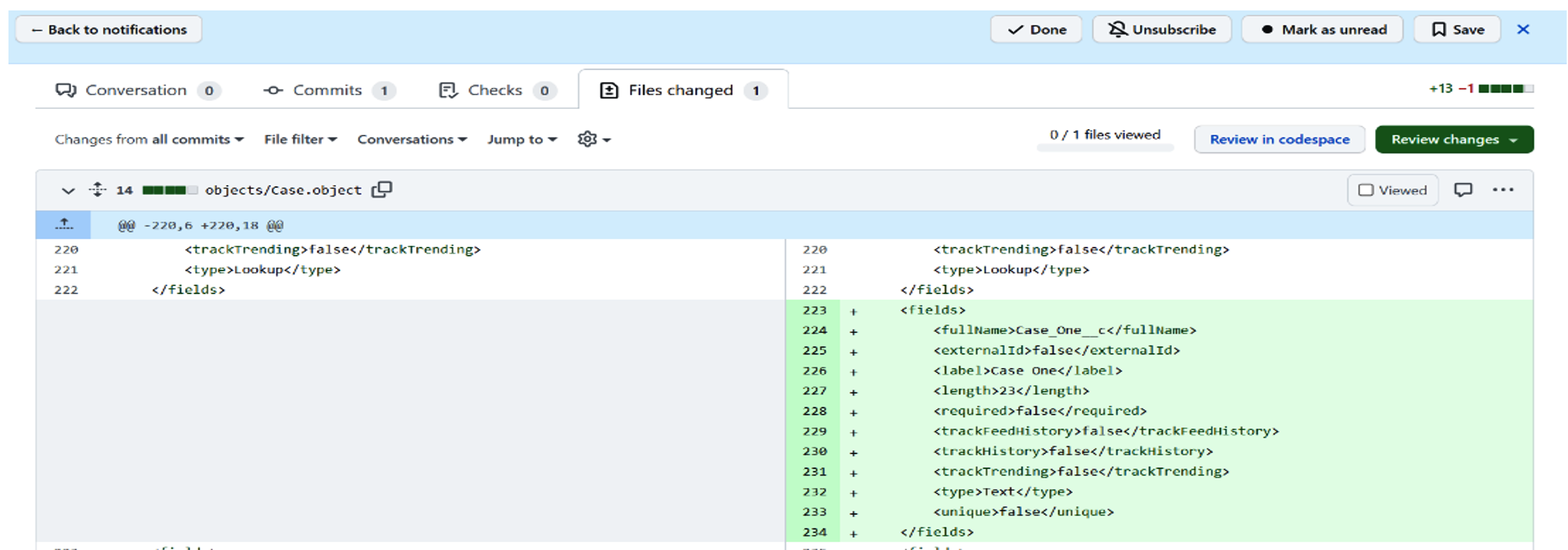Add comment on added line 232
Image resolution: width=1568 pixels, height=550 pixels.
click(x=853, y=493)
